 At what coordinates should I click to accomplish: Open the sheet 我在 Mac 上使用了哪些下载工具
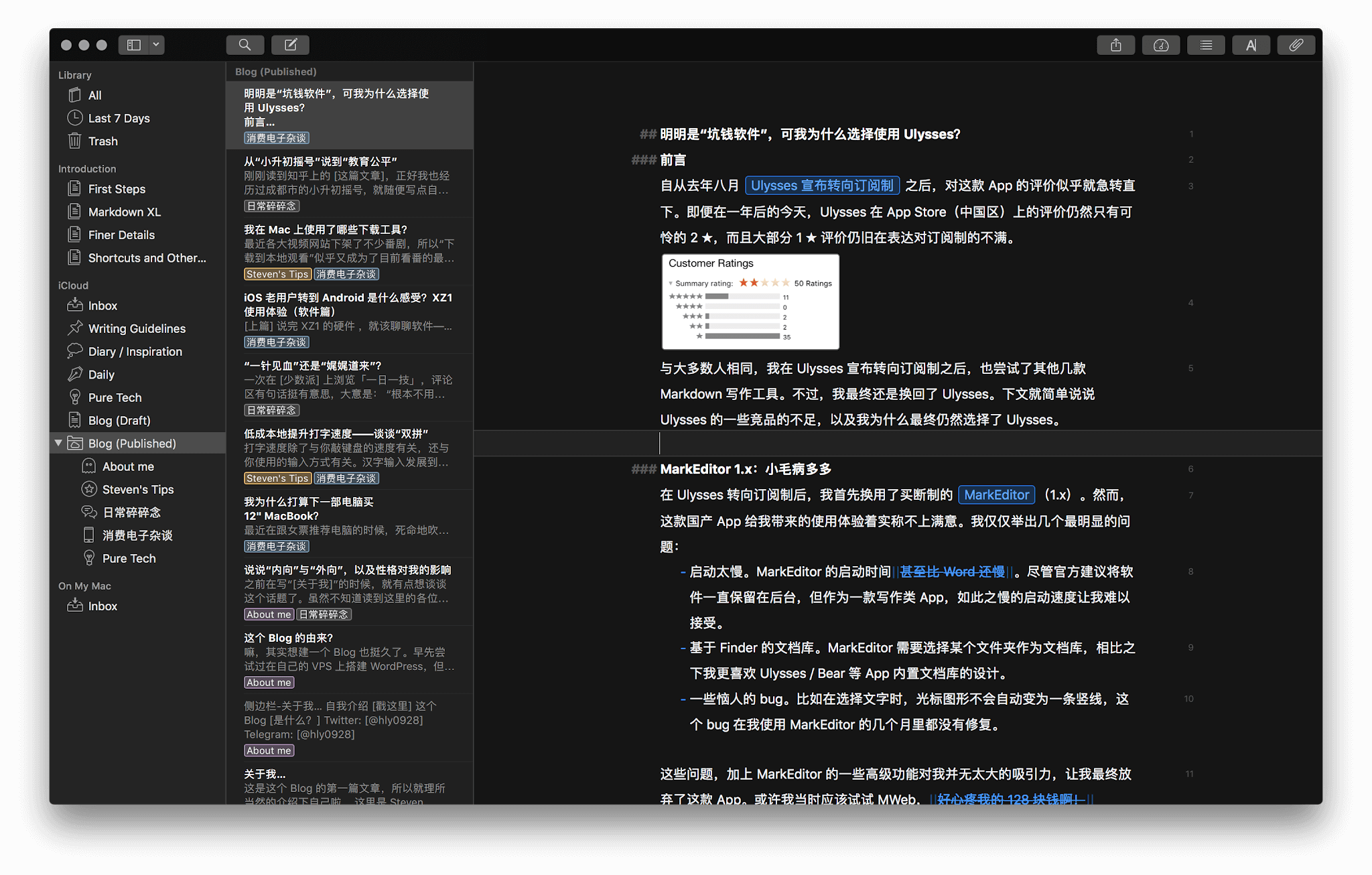350,251
